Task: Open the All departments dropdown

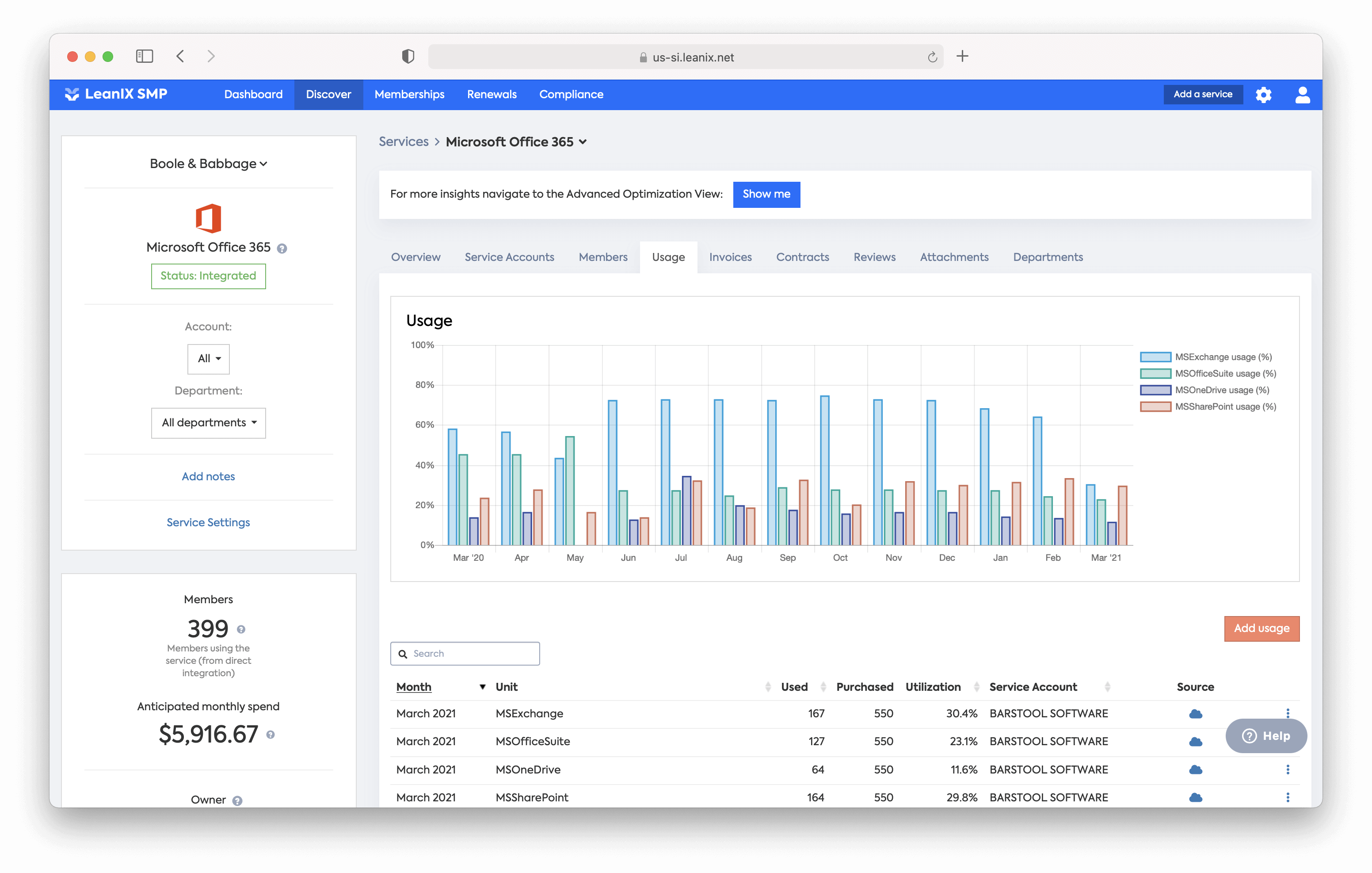Action: click(209, 422)
